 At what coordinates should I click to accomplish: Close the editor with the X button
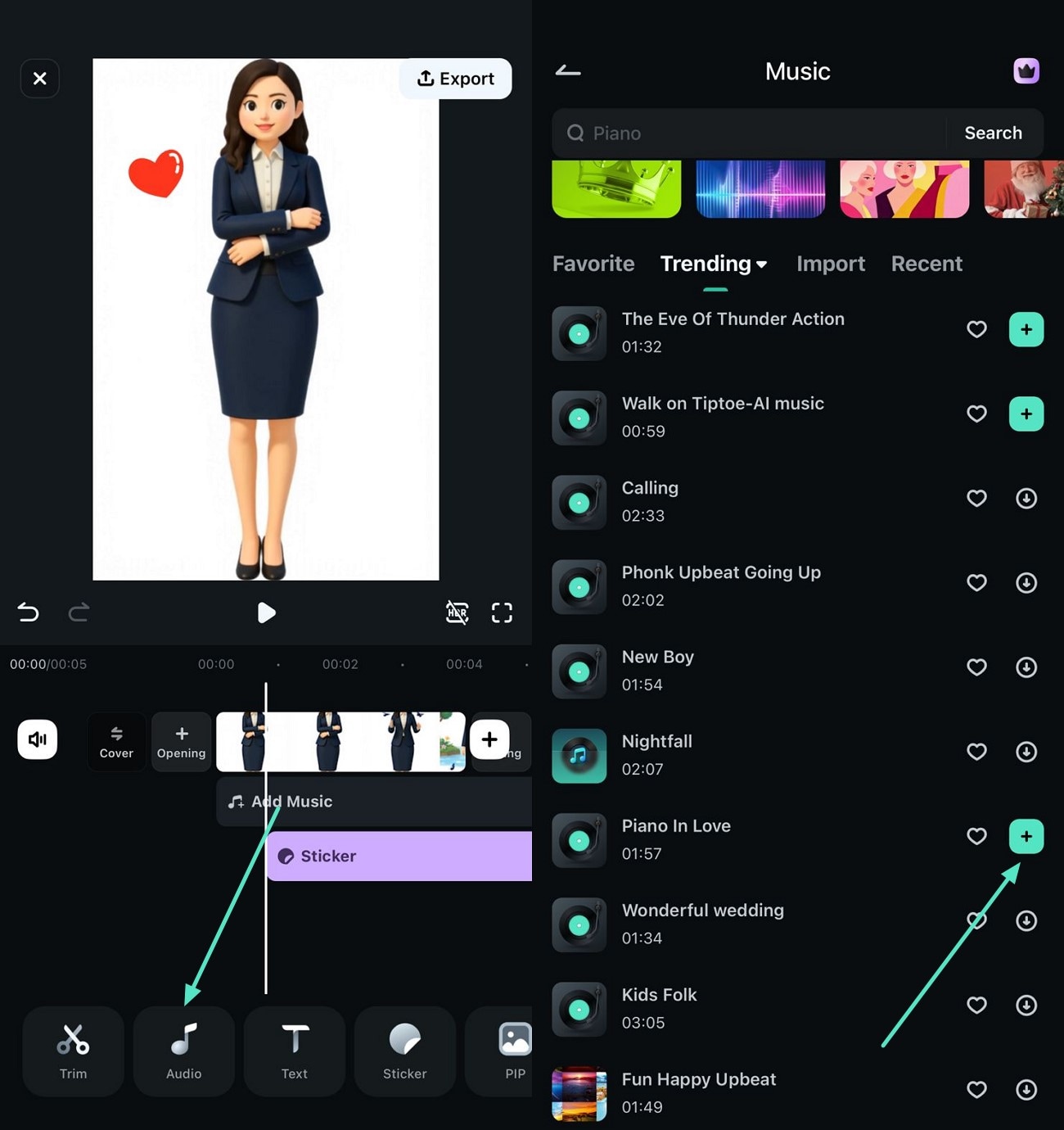[x=39, y=79]
